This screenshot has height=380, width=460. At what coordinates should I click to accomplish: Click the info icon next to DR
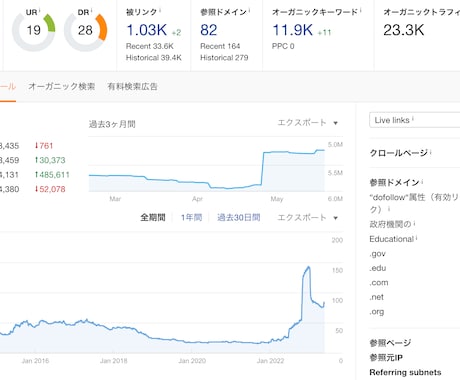tap(91, 10)
